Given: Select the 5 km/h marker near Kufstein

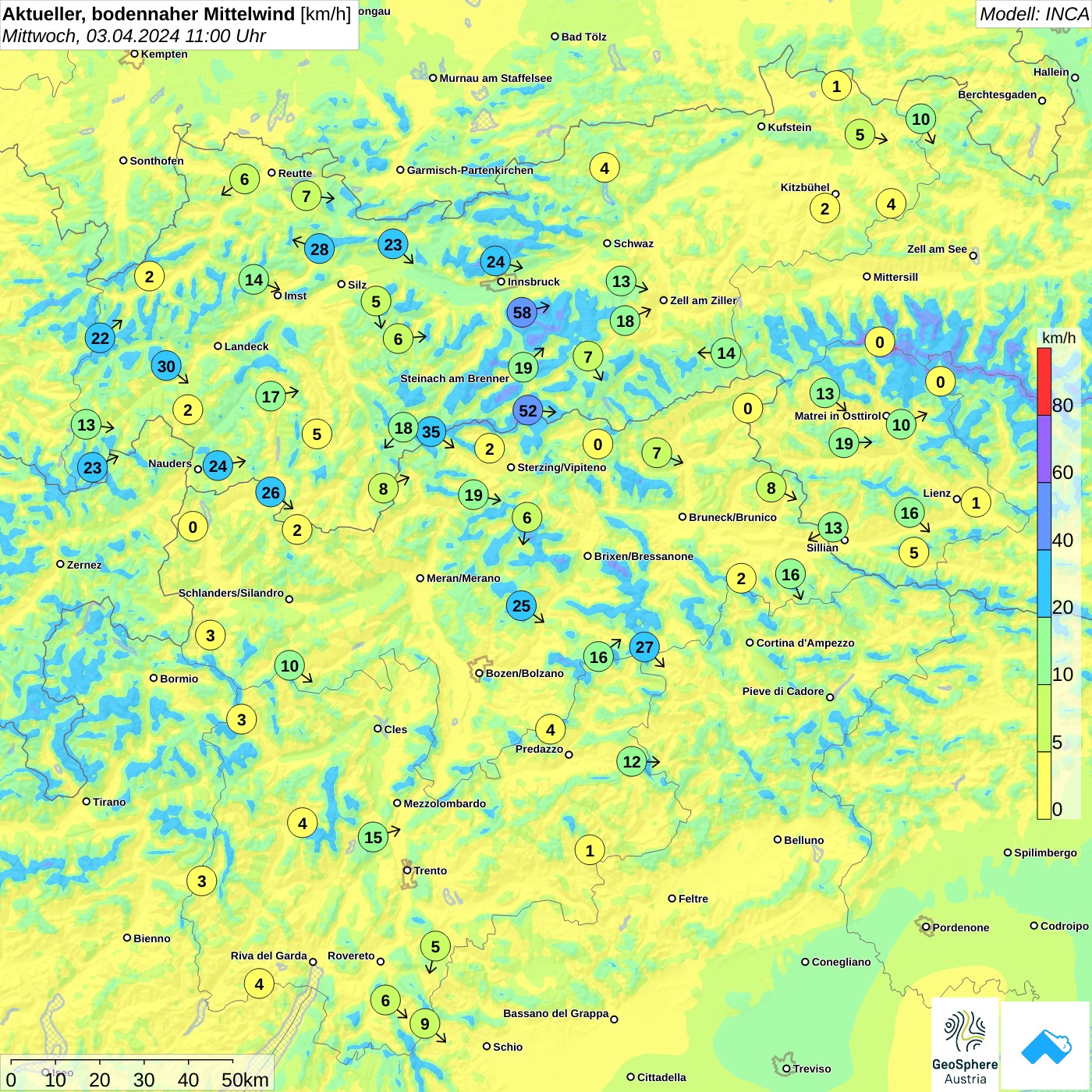Looking at the screenshot, I should [x=860, y=134].
